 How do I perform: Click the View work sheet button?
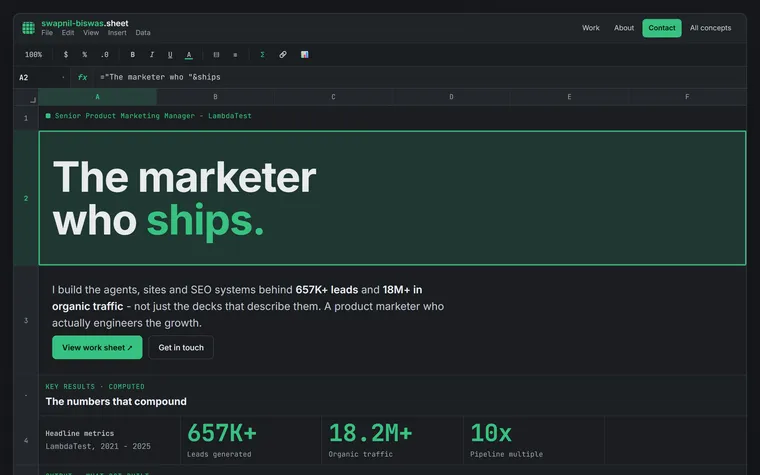[97, 348]
